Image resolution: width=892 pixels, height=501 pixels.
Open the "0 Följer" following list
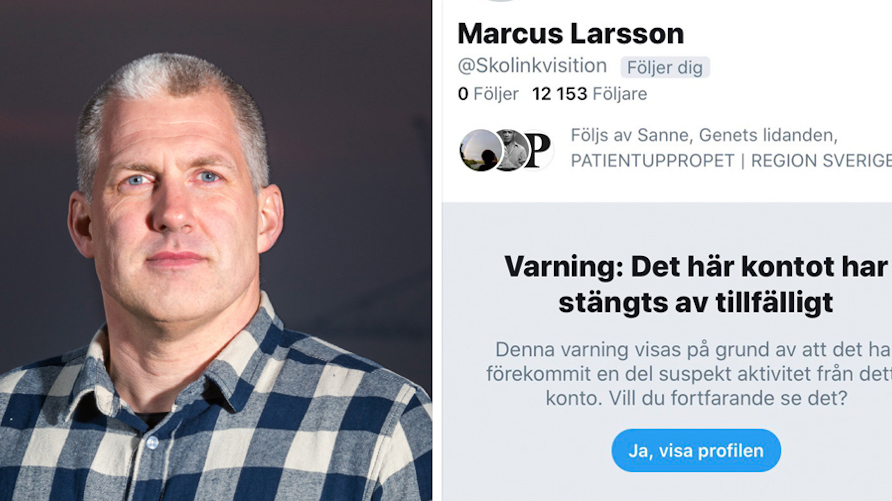click(488, 94)
